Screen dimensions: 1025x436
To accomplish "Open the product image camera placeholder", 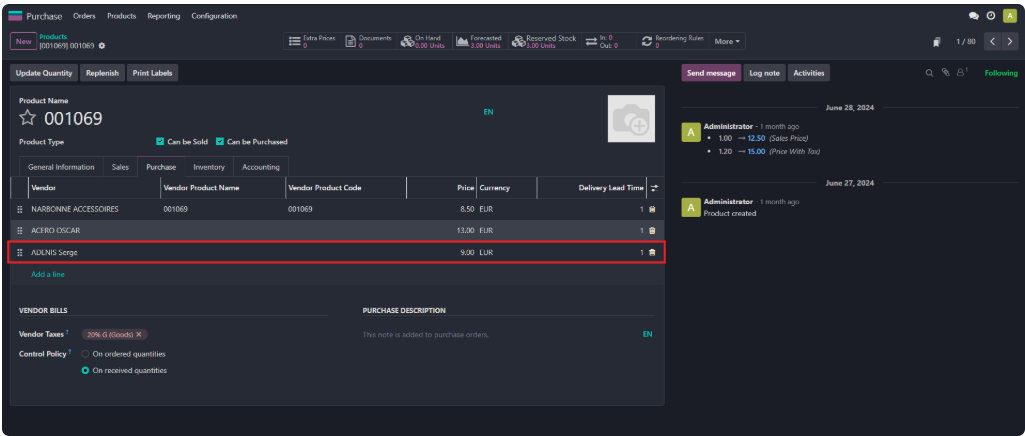I will (631, 119).
